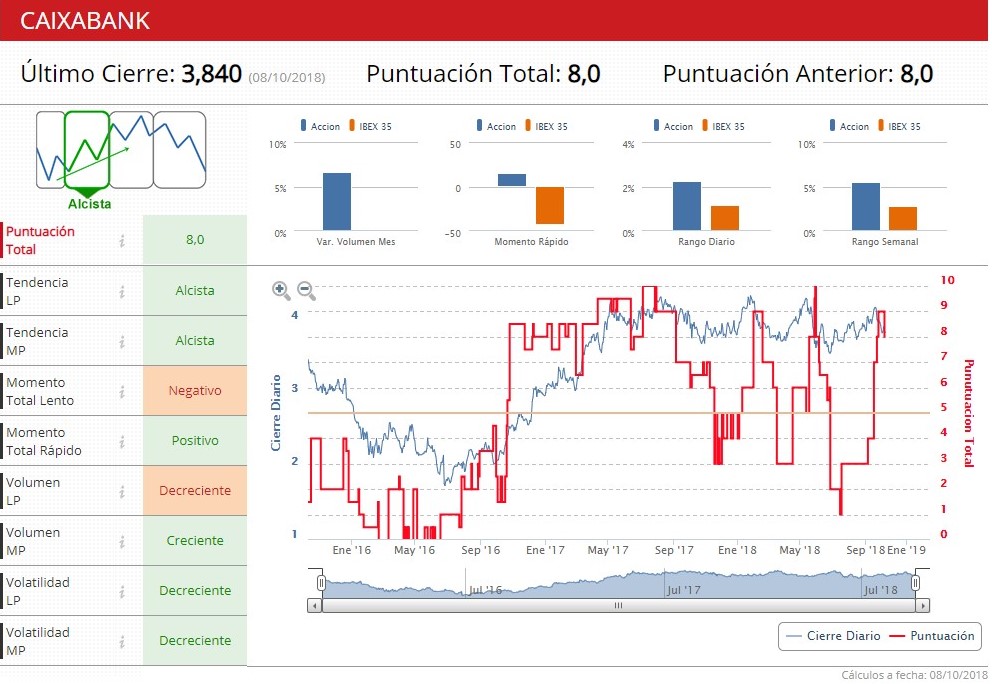Click the Puntuación Total row label

pyautogui.click(x=40, y=240)
